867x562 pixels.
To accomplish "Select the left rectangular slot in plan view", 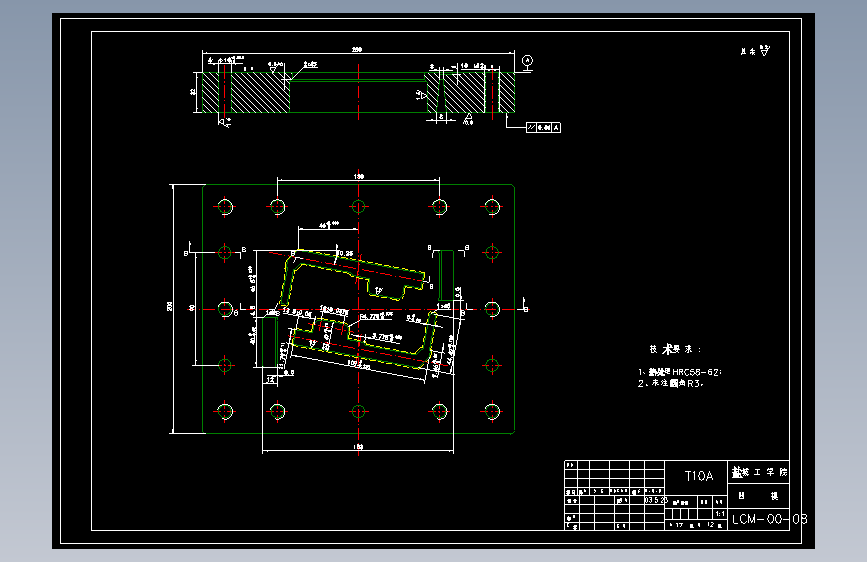I will click(x=269, y=342).
